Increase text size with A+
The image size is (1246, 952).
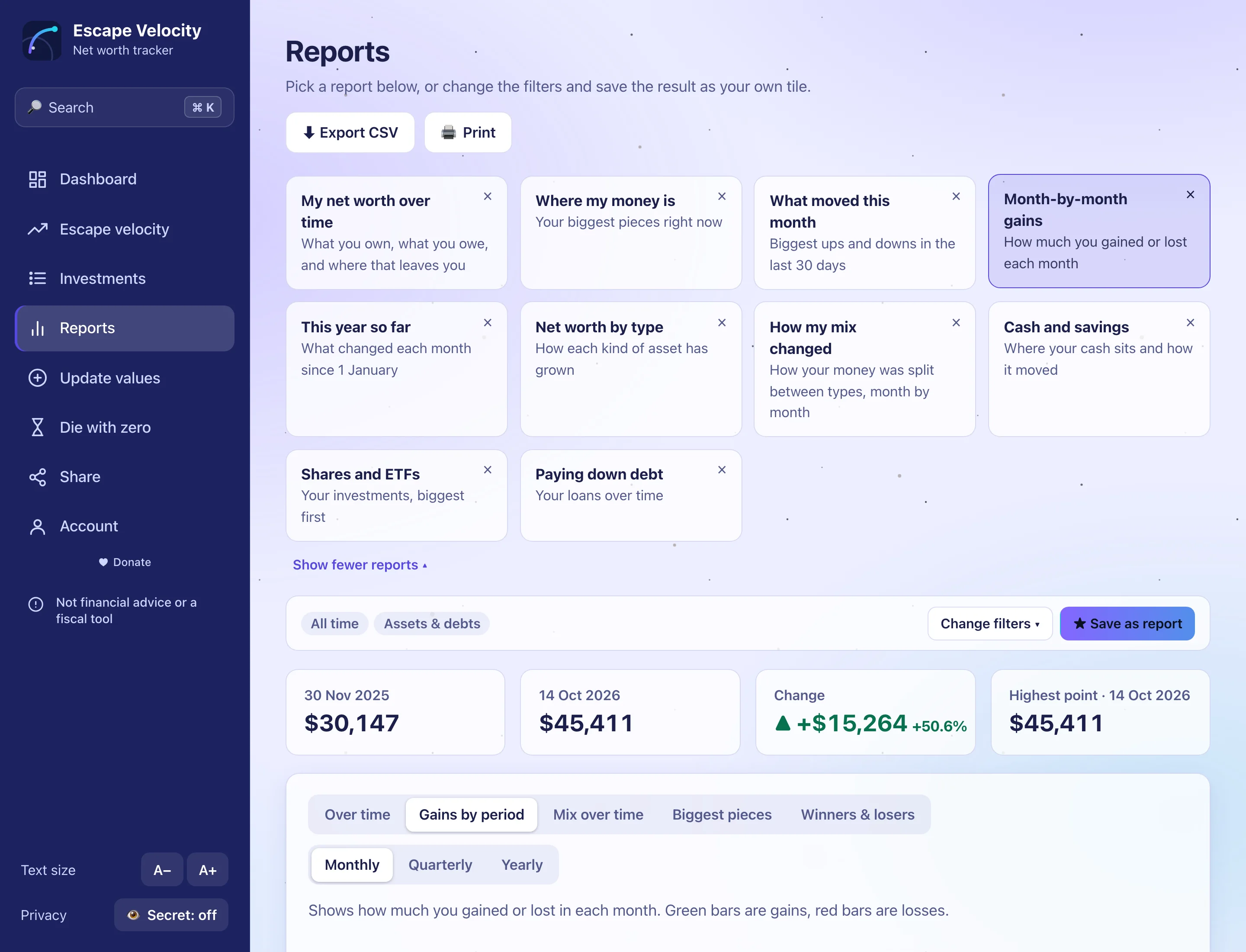coord(207,870)
